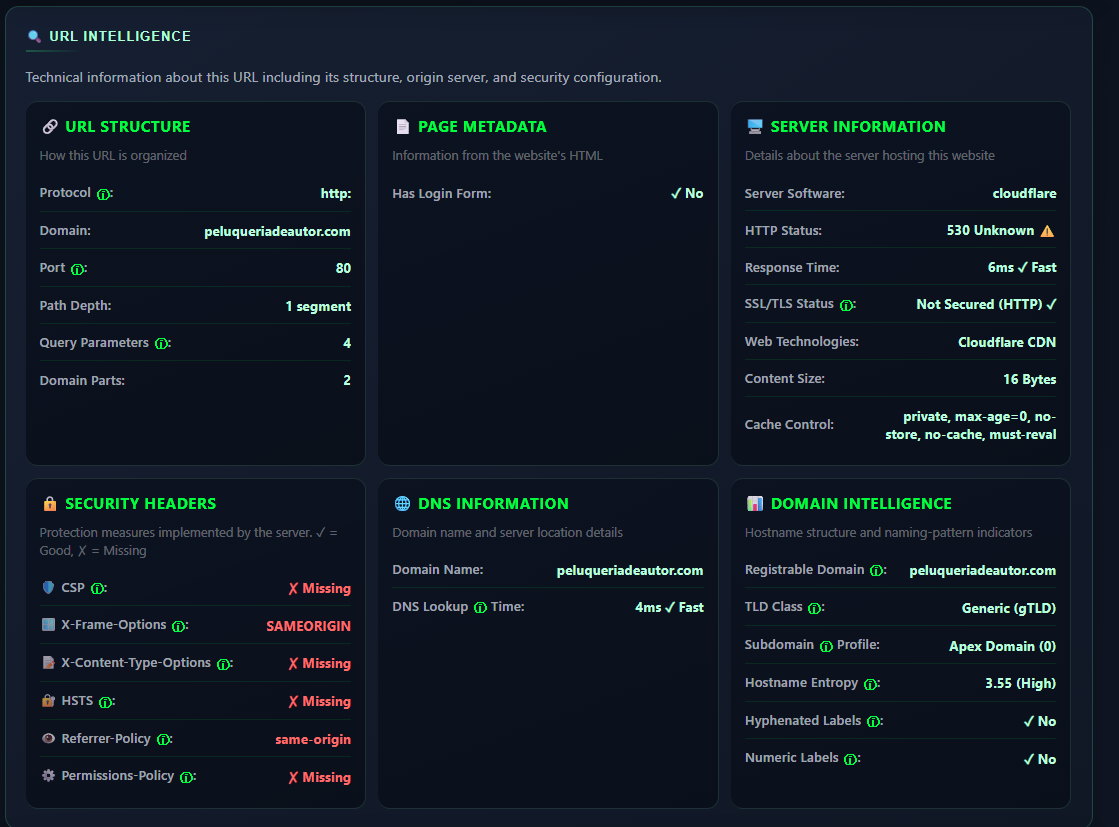Viewport: 1119px width, 827px height.
Task: Click the warning triangle next to 530 Unknown
Action: (x=1048, y=229)
